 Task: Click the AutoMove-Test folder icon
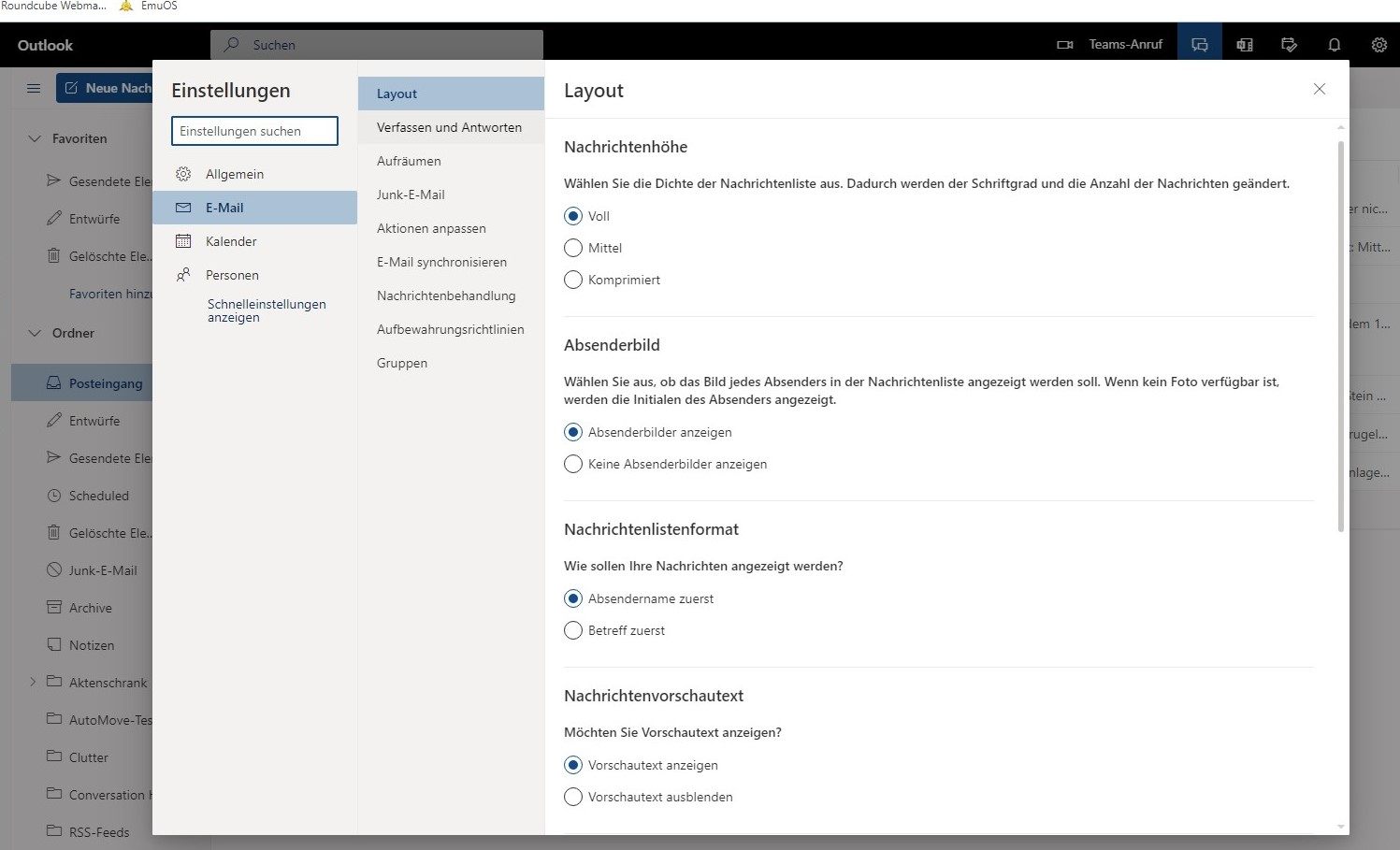point(54,720)
